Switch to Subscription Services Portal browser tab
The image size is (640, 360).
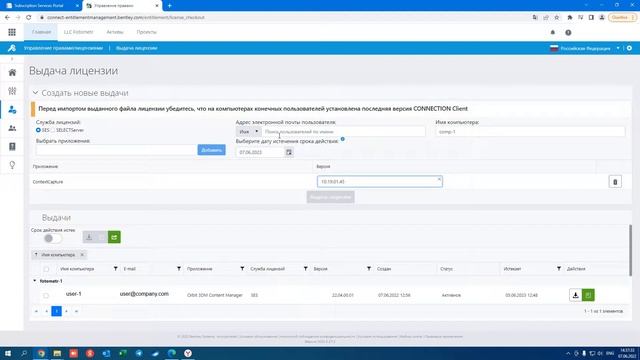(41, 6)
